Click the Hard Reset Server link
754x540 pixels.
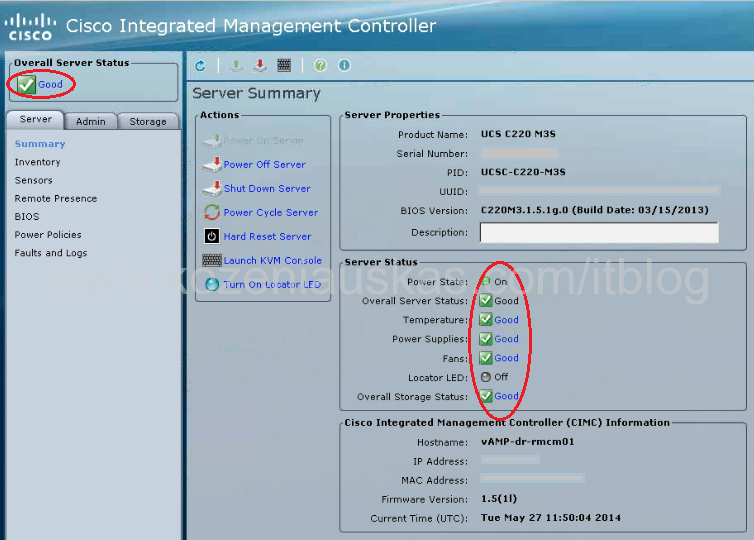tap(267, 237)
